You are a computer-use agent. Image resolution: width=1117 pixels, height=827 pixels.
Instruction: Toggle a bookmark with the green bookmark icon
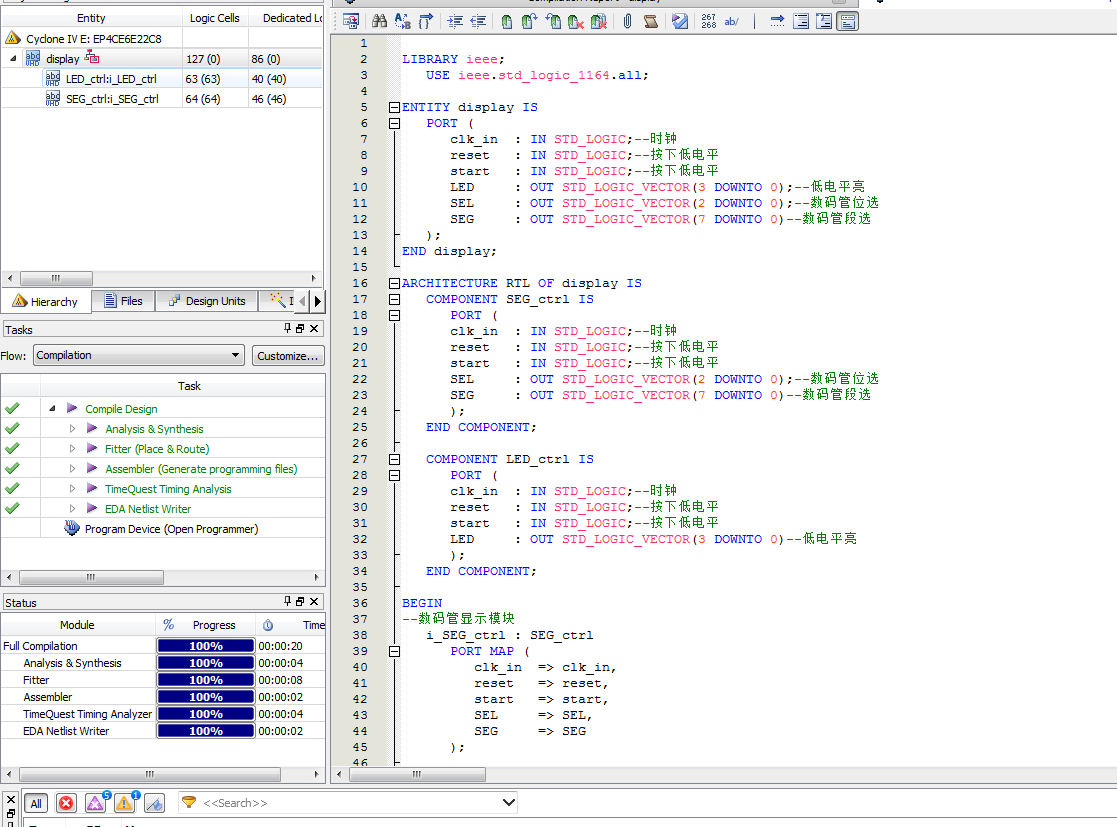point(506,21)
